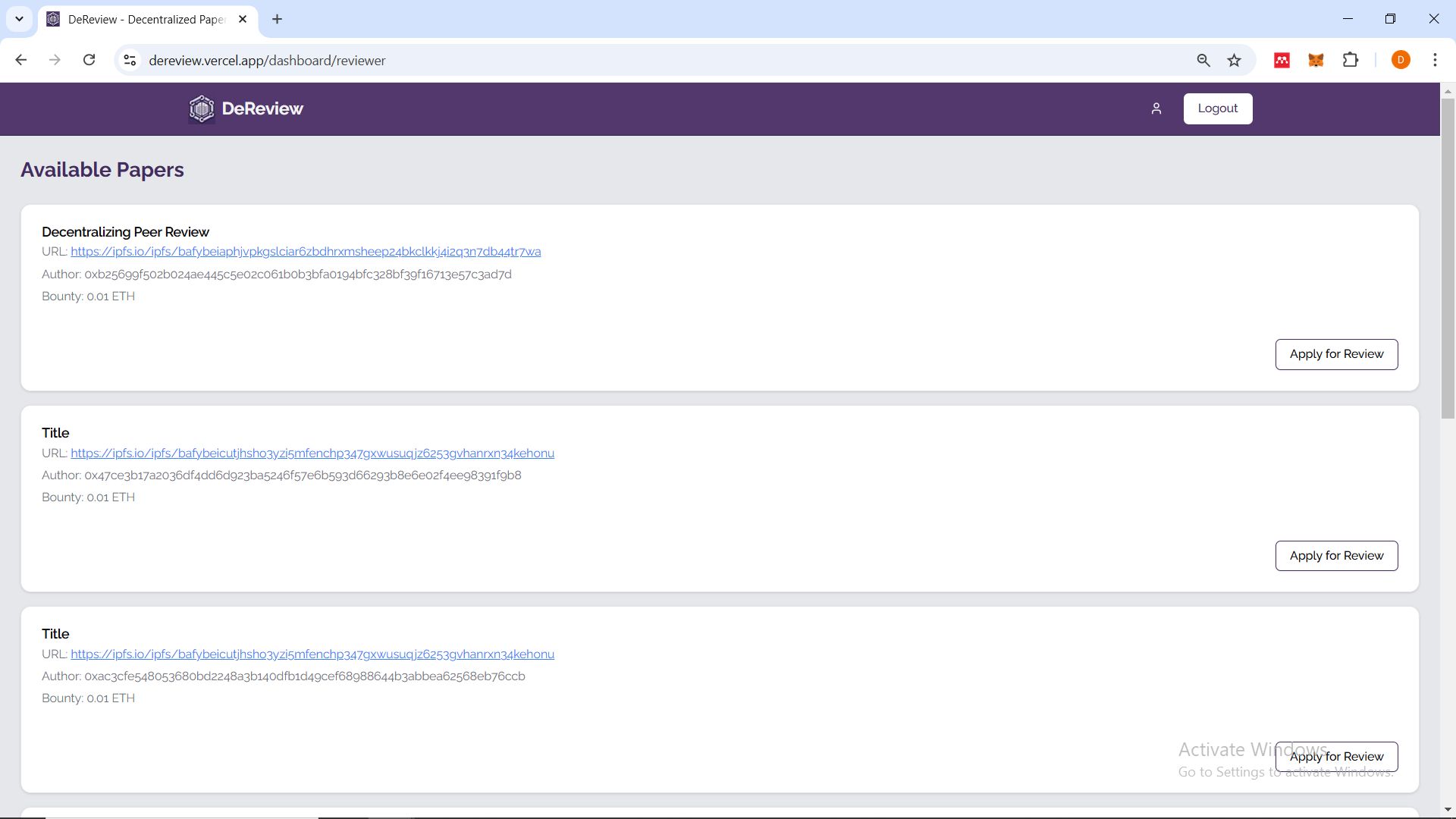The image size is (1456, 819).
Task: Click the user profile icon
Action: click(x=1156, y=109)
